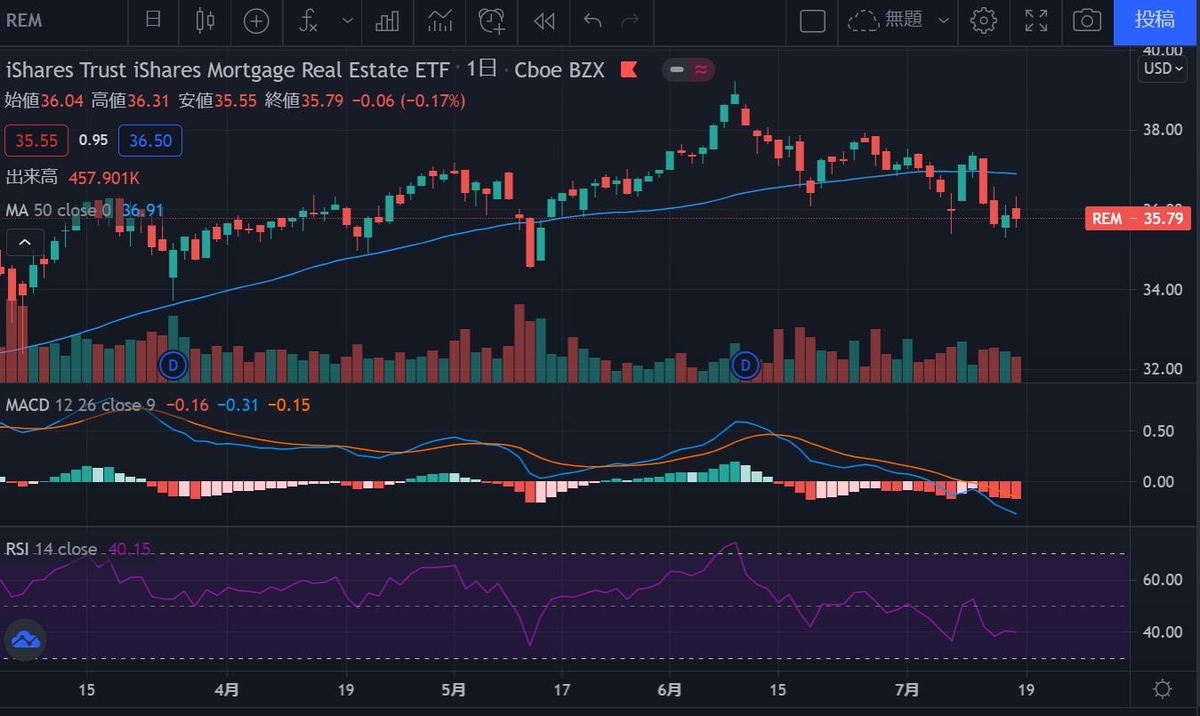Click the Cboe BZX exchange label

pos(560,70)
